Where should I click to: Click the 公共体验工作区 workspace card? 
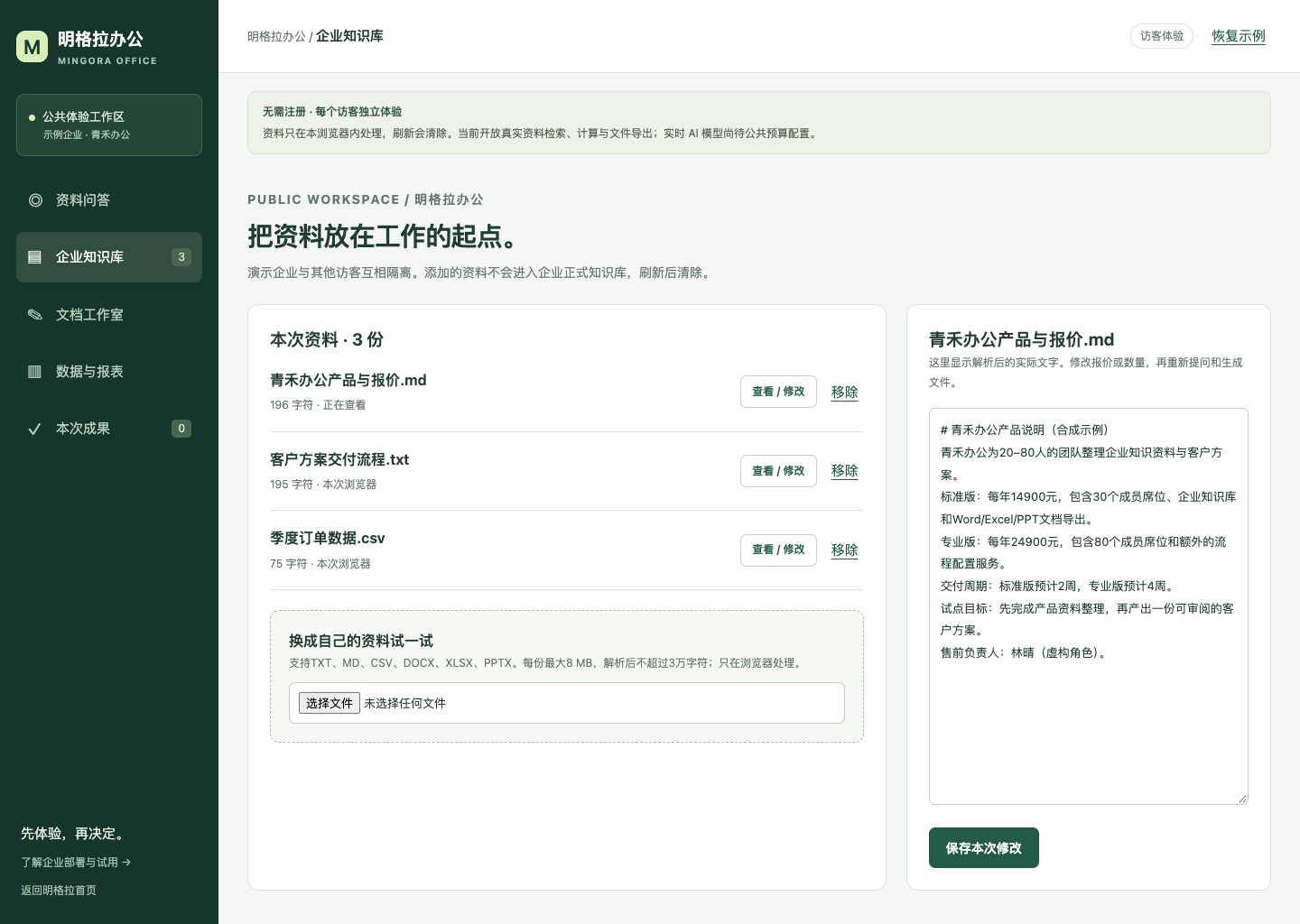pyautogui.click(x=109, y=125)
